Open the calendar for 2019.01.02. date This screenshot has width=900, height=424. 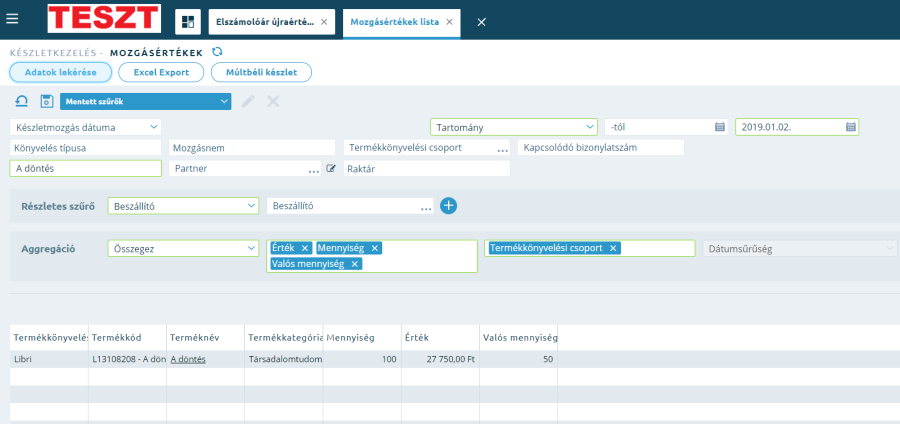[850, 127]
